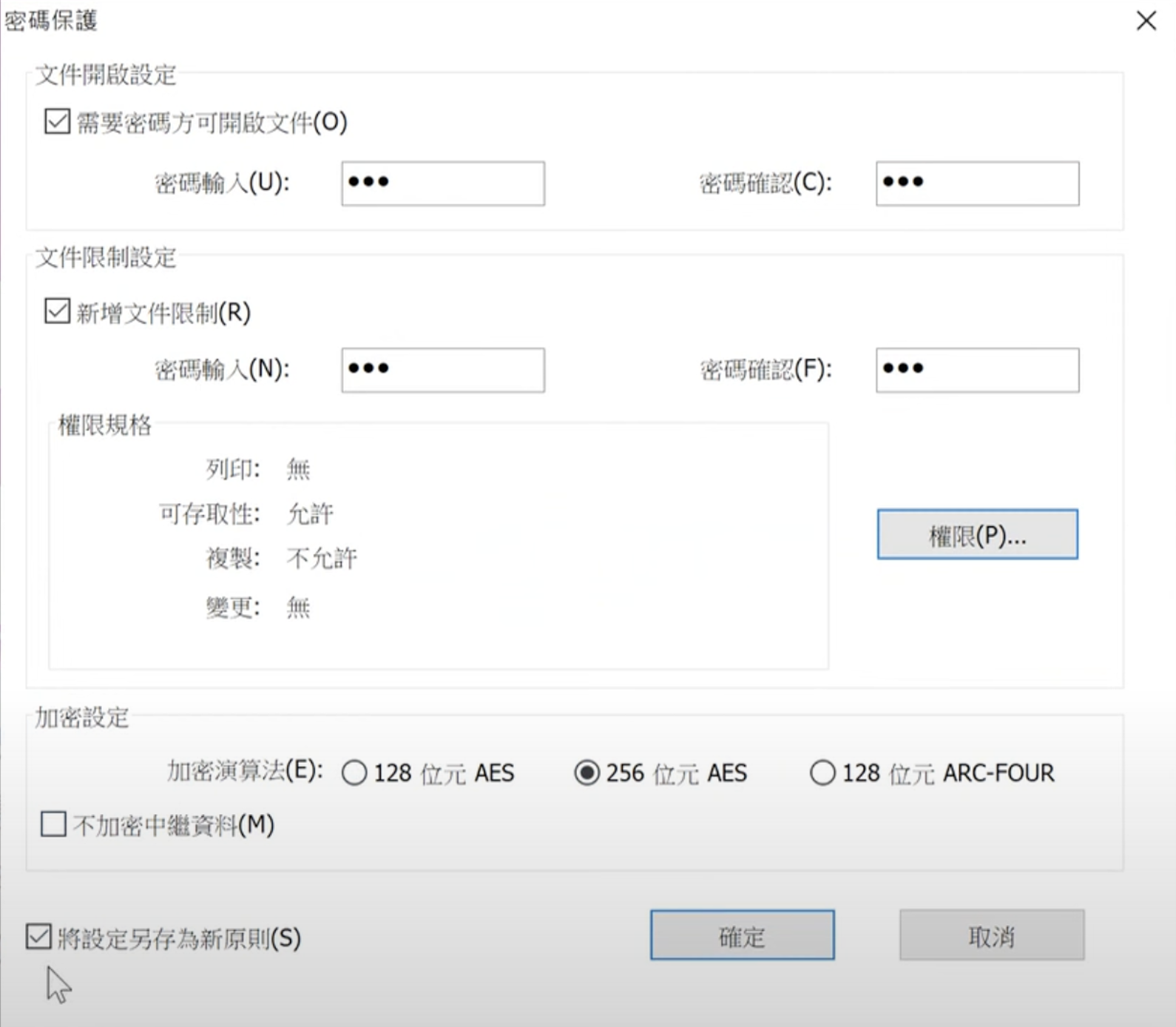Confirm settings with the 確定 button
The width and height of the screenshot is (1176, 1027).
742,935
